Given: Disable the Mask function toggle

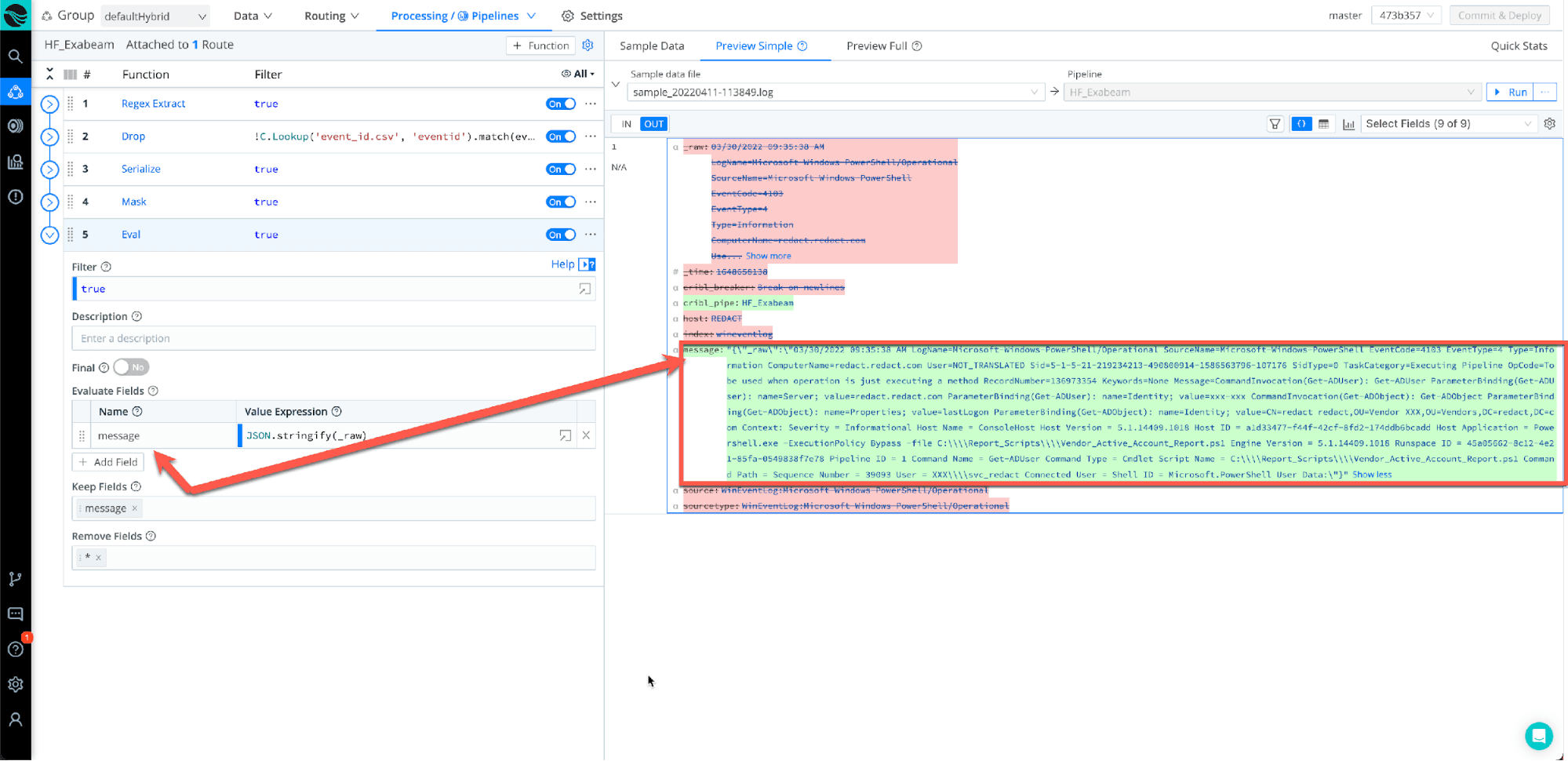Looking at the screenshot, I should pyautogui.click(x=561, y=202).
